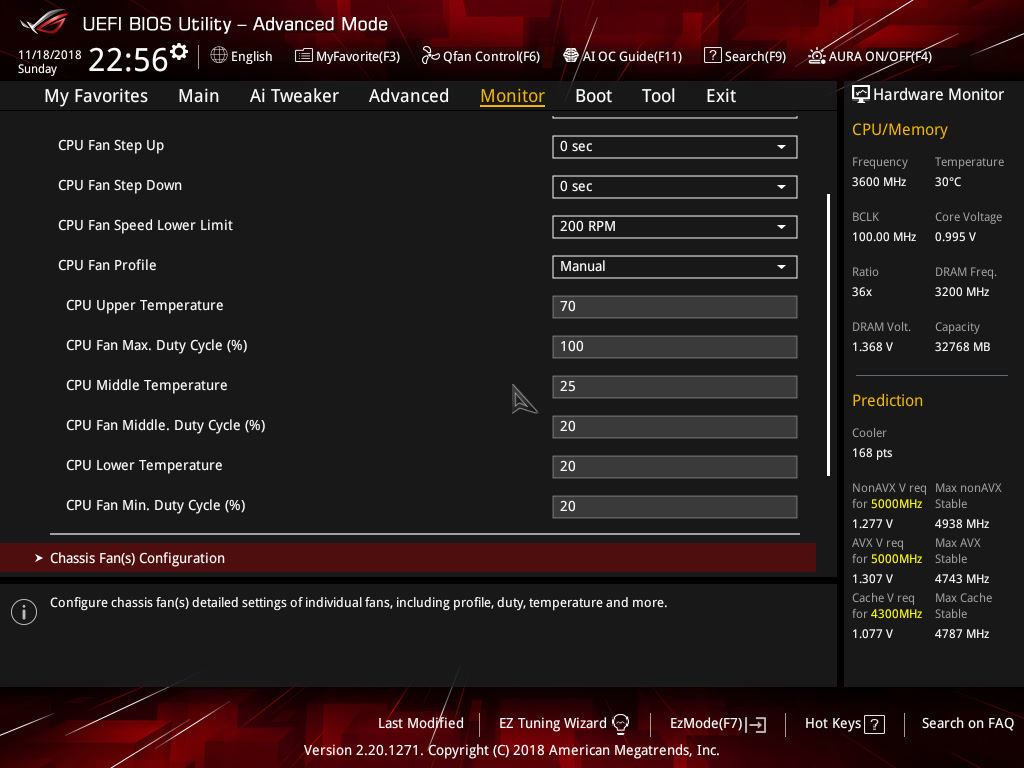Switch to My Favorites tab
The height and width of the screenshot is (768, 1024).
pyautogui.click(x=96, y=96)
